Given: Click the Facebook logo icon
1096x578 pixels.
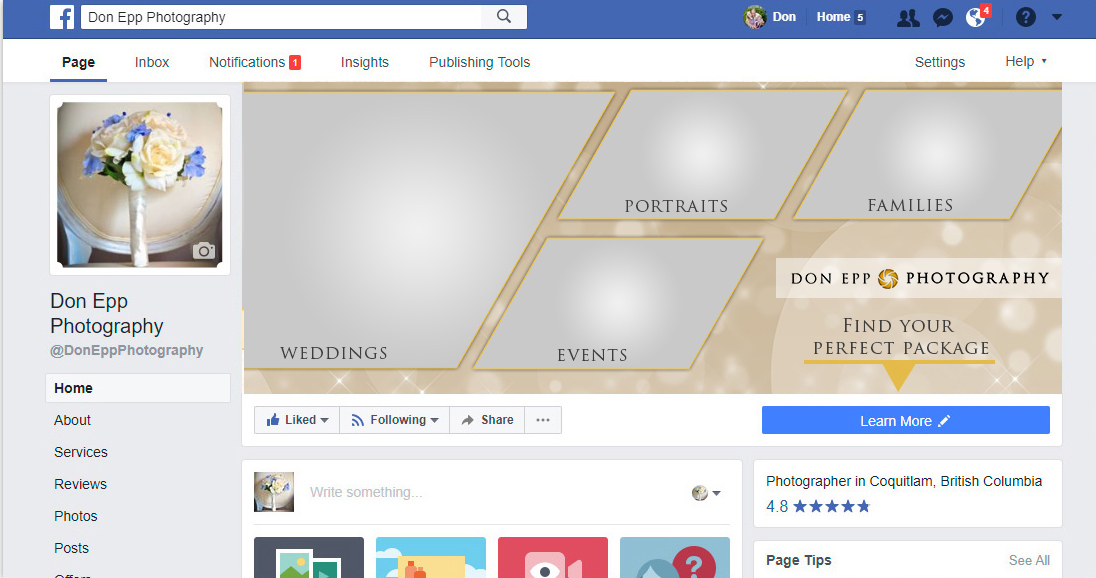Looking at the screenshot, I should pos(62,17).
